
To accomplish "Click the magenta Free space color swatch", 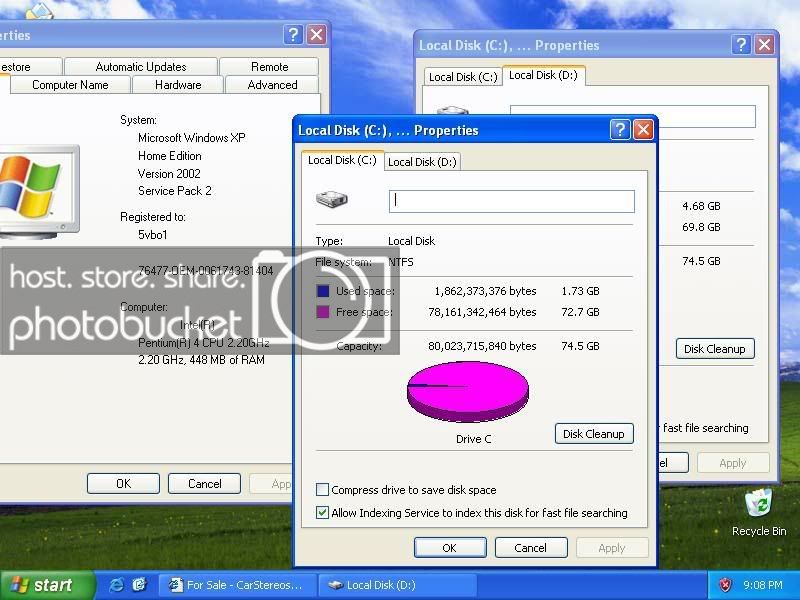I will pos(322,312).
